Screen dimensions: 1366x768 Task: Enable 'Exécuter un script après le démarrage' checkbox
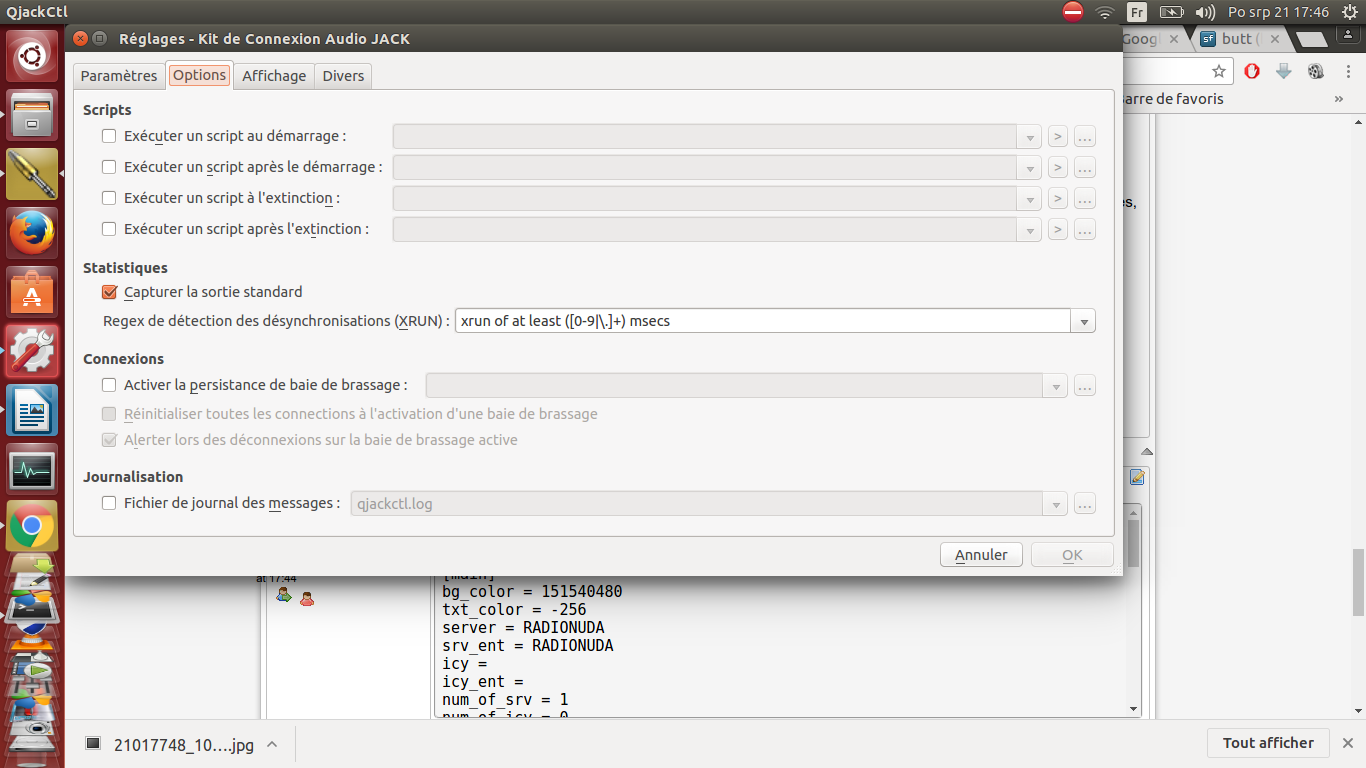(109, 167)
